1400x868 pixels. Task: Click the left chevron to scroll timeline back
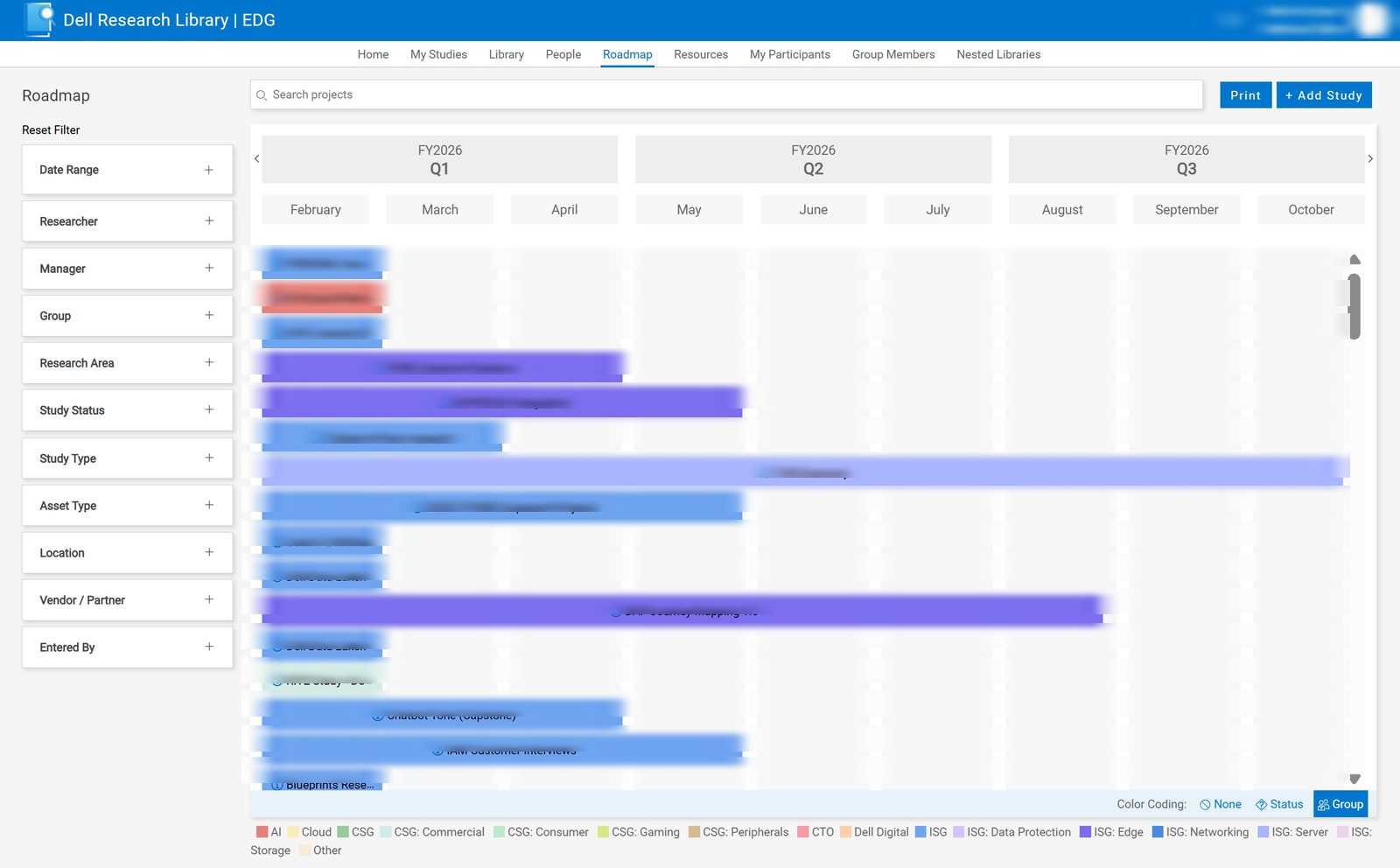pos(256,158)
